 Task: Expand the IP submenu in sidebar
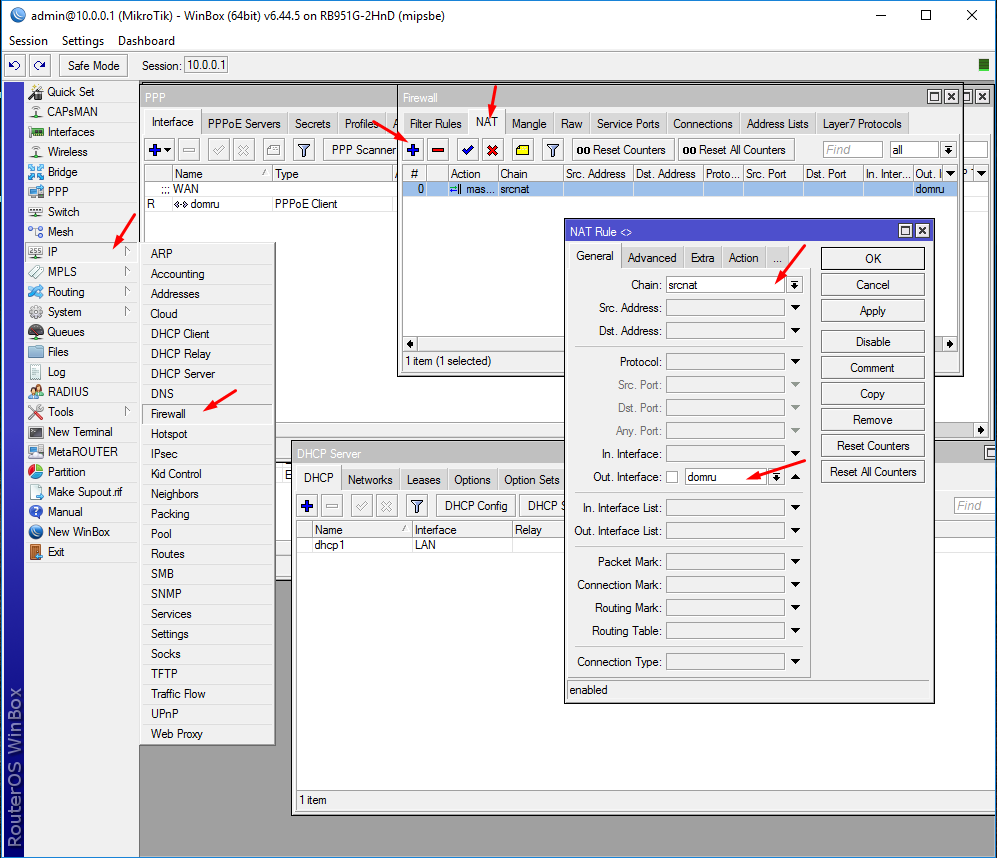pos(81,252)
